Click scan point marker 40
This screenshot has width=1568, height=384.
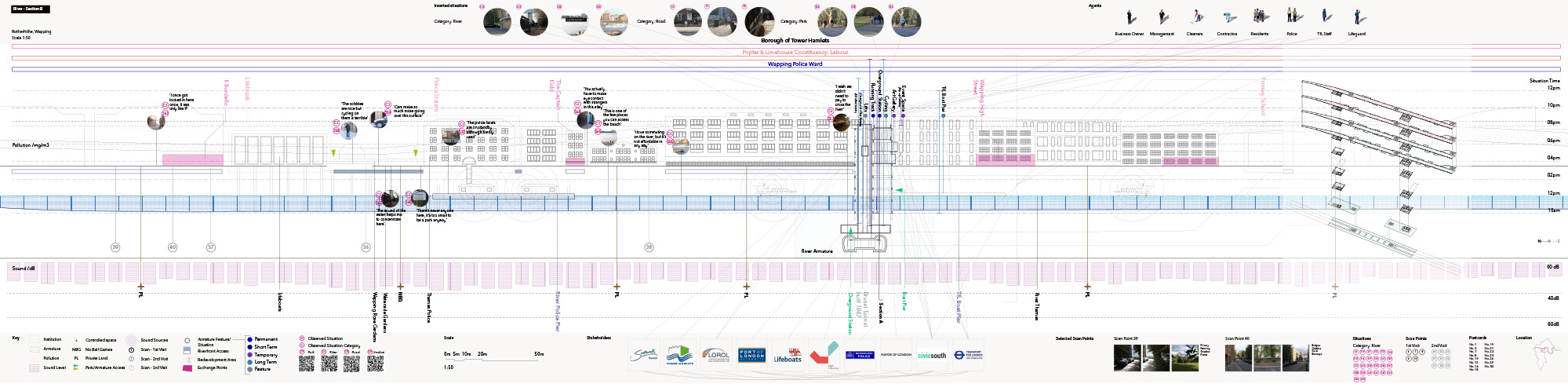click(173, 247)
